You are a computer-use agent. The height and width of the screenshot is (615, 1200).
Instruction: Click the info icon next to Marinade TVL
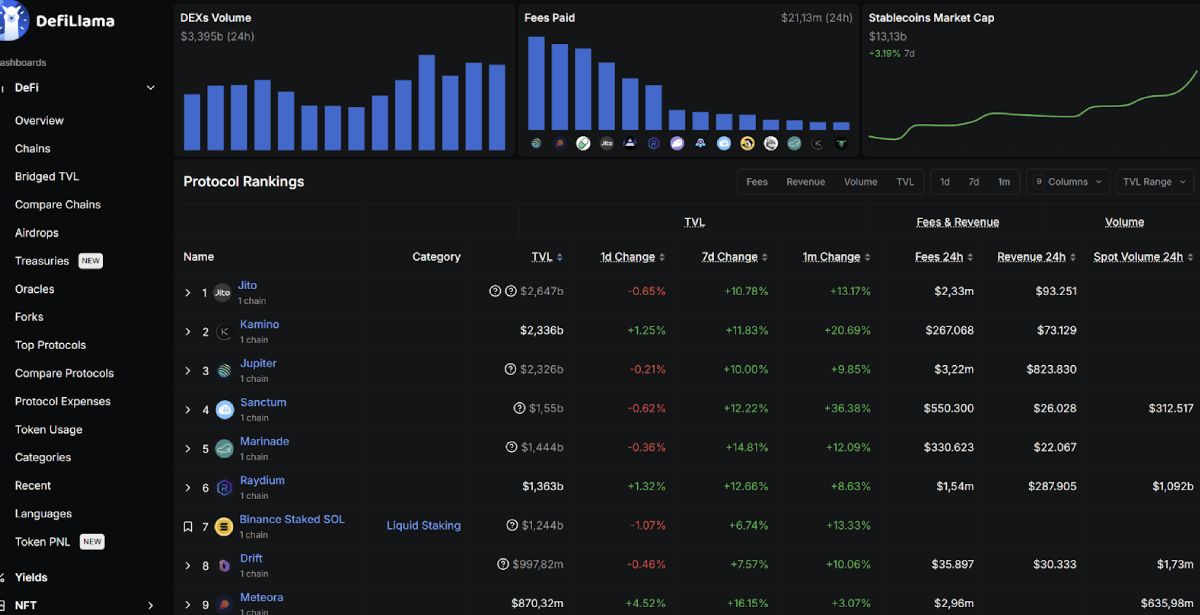[511, 447]
